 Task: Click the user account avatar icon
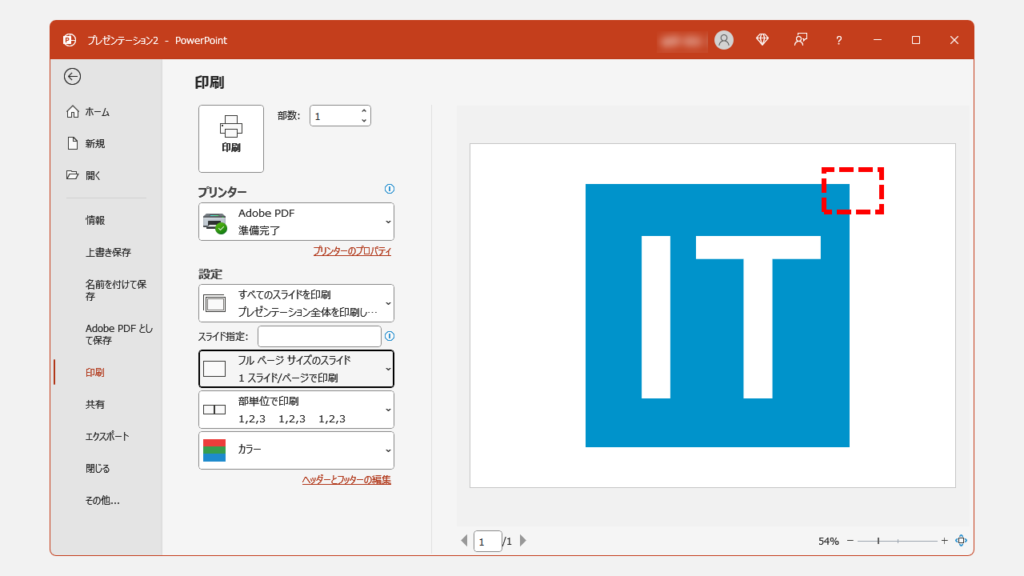point(724,40)
